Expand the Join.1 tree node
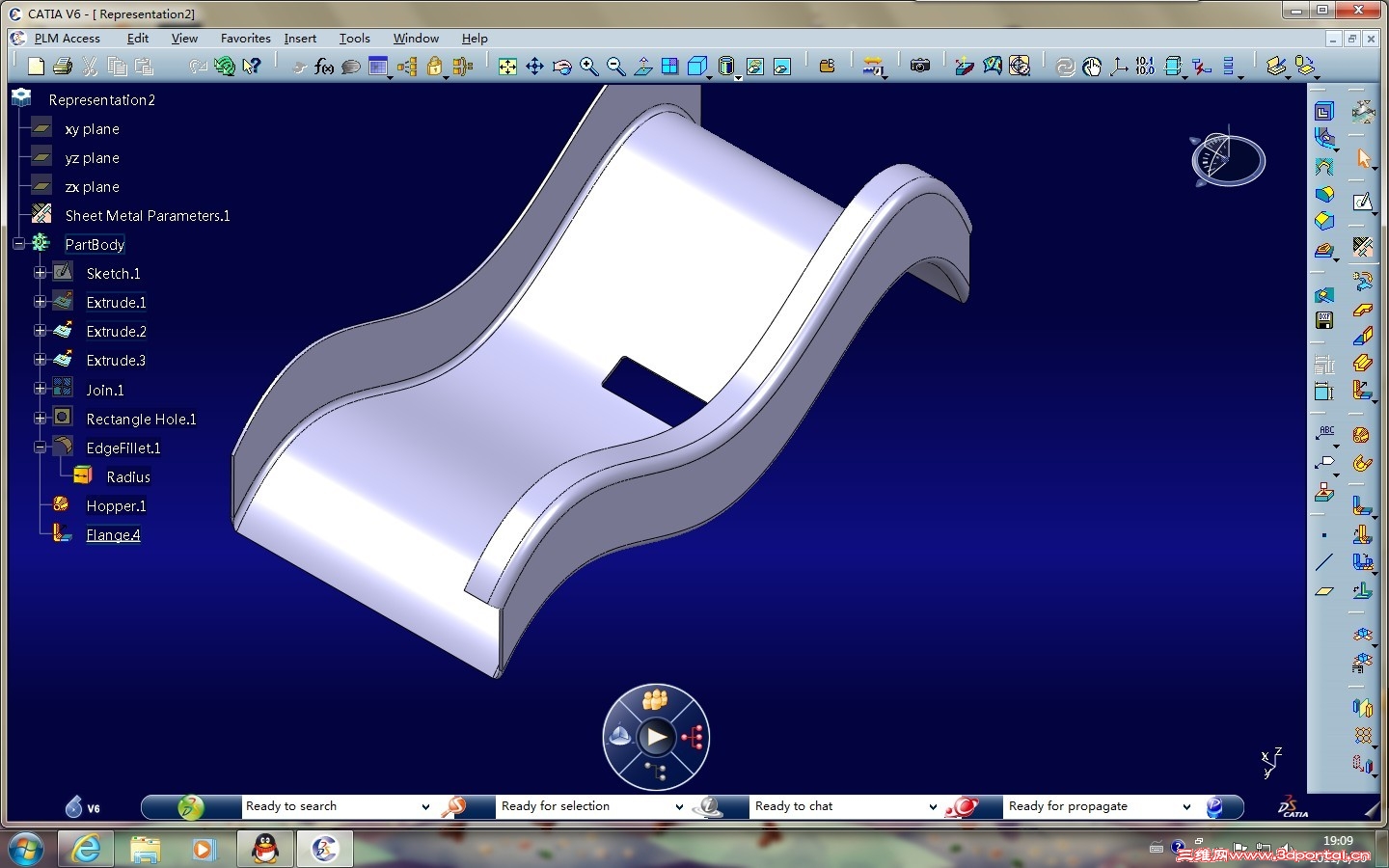Screen dimensions: 1389x868 click(x=40, y=389)
